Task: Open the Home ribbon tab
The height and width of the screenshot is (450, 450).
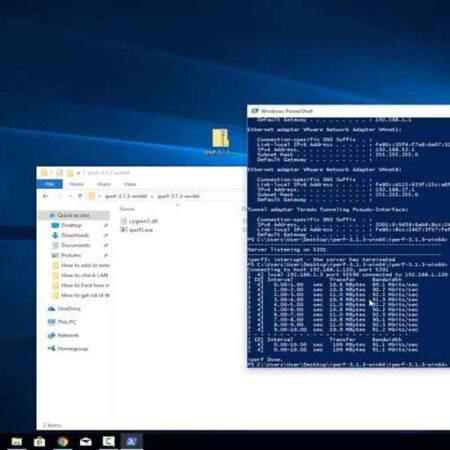Action: (x=76, y=184)
